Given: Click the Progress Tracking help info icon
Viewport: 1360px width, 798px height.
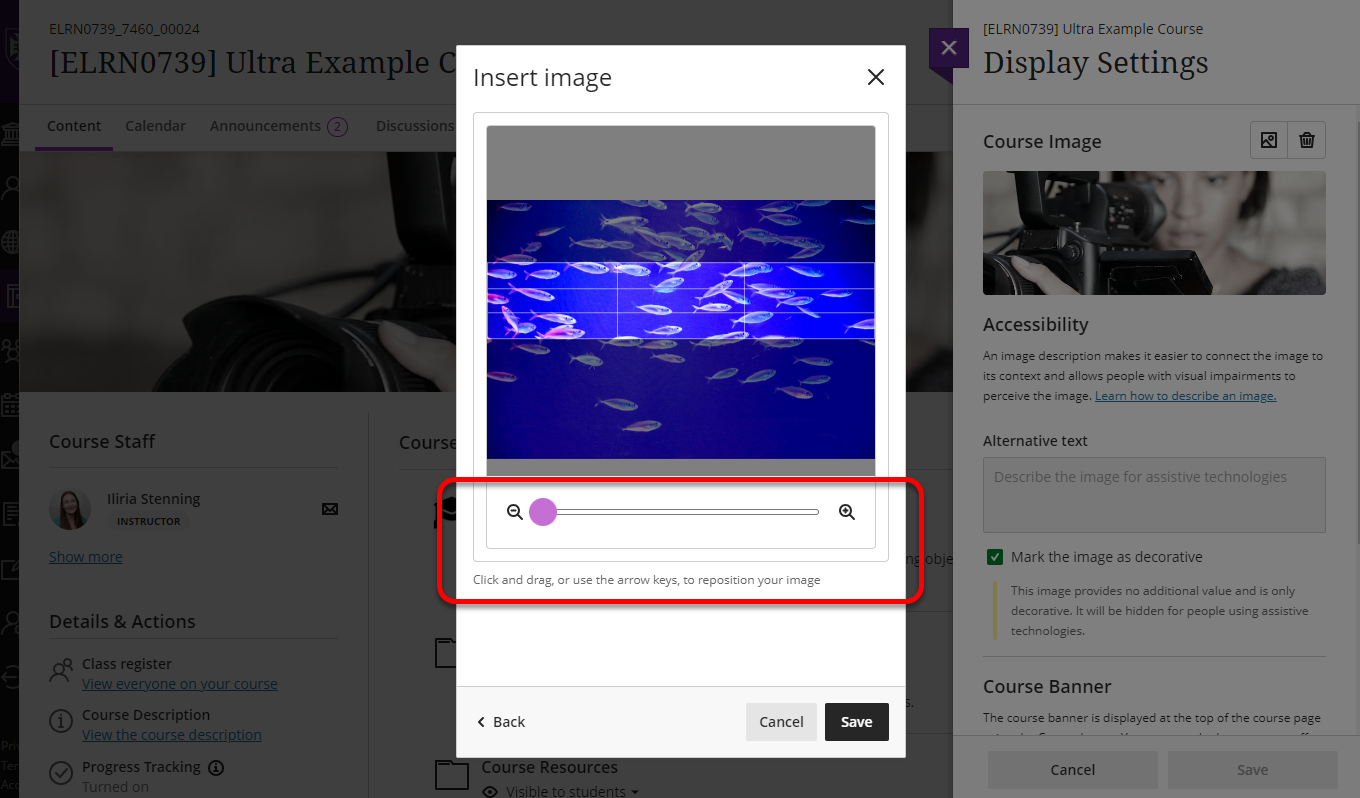Looking at the screenshot, I should click(x=216, y=768).
